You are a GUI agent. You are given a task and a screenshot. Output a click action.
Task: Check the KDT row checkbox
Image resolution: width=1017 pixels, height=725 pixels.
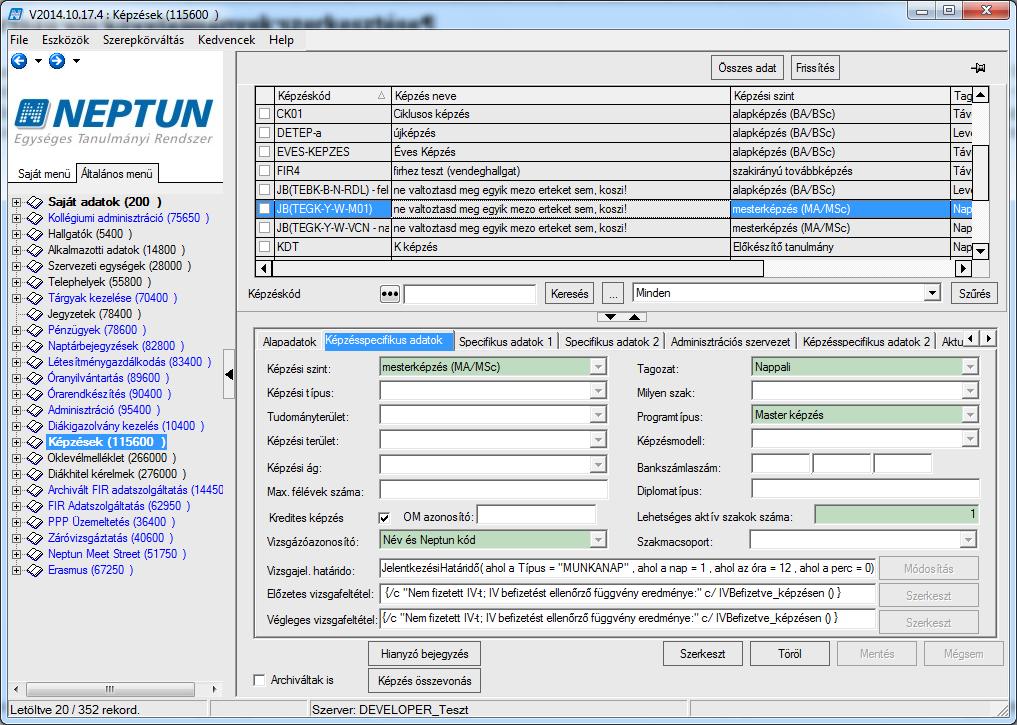tap(265, 247)
